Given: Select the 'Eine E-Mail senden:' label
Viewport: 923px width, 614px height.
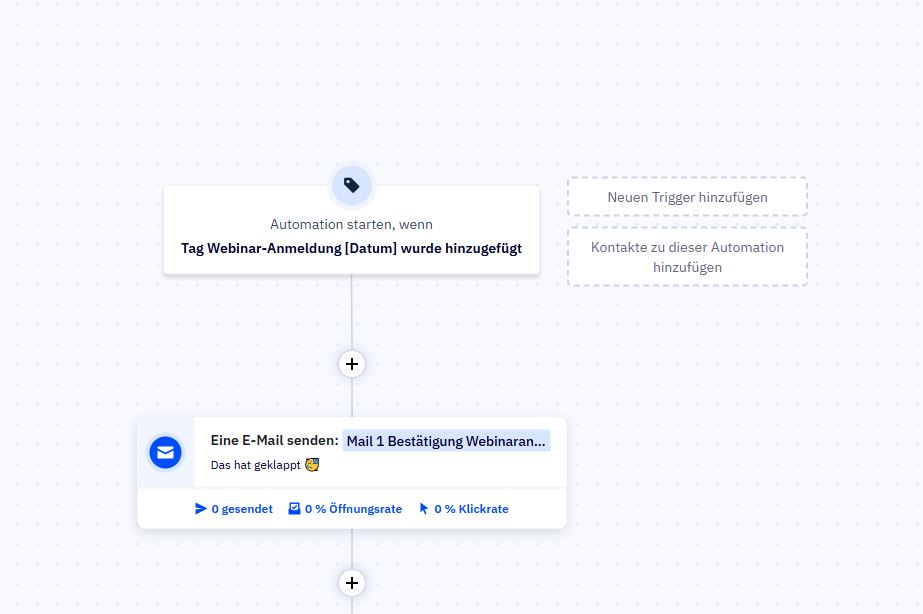Looking at the screenshot, I should 274,441.
